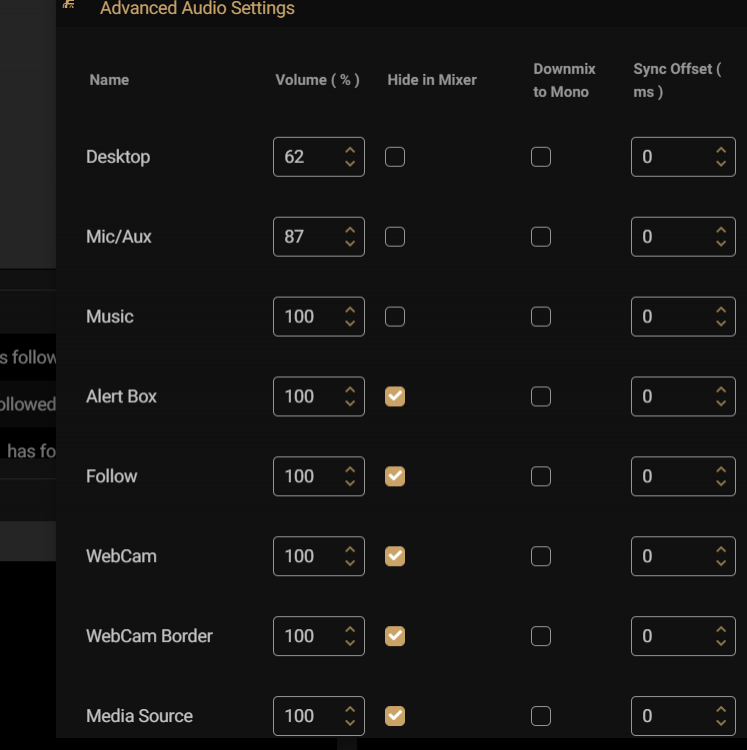Image resolution: width=747 pixels, height=750 pixels.
Task: Increase Media Source sync offset with the up arrow
Action: click(721, 710)
